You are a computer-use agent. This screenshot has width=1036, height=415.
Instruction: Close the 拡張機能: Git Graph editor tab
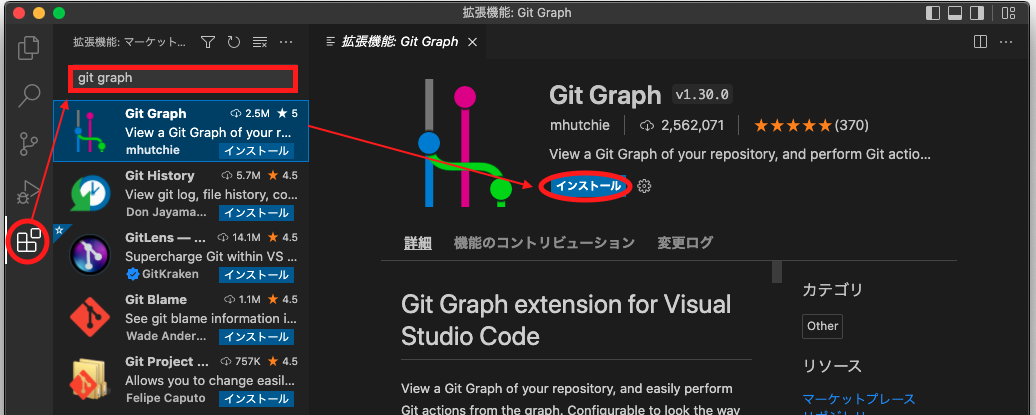coord(472,42)
